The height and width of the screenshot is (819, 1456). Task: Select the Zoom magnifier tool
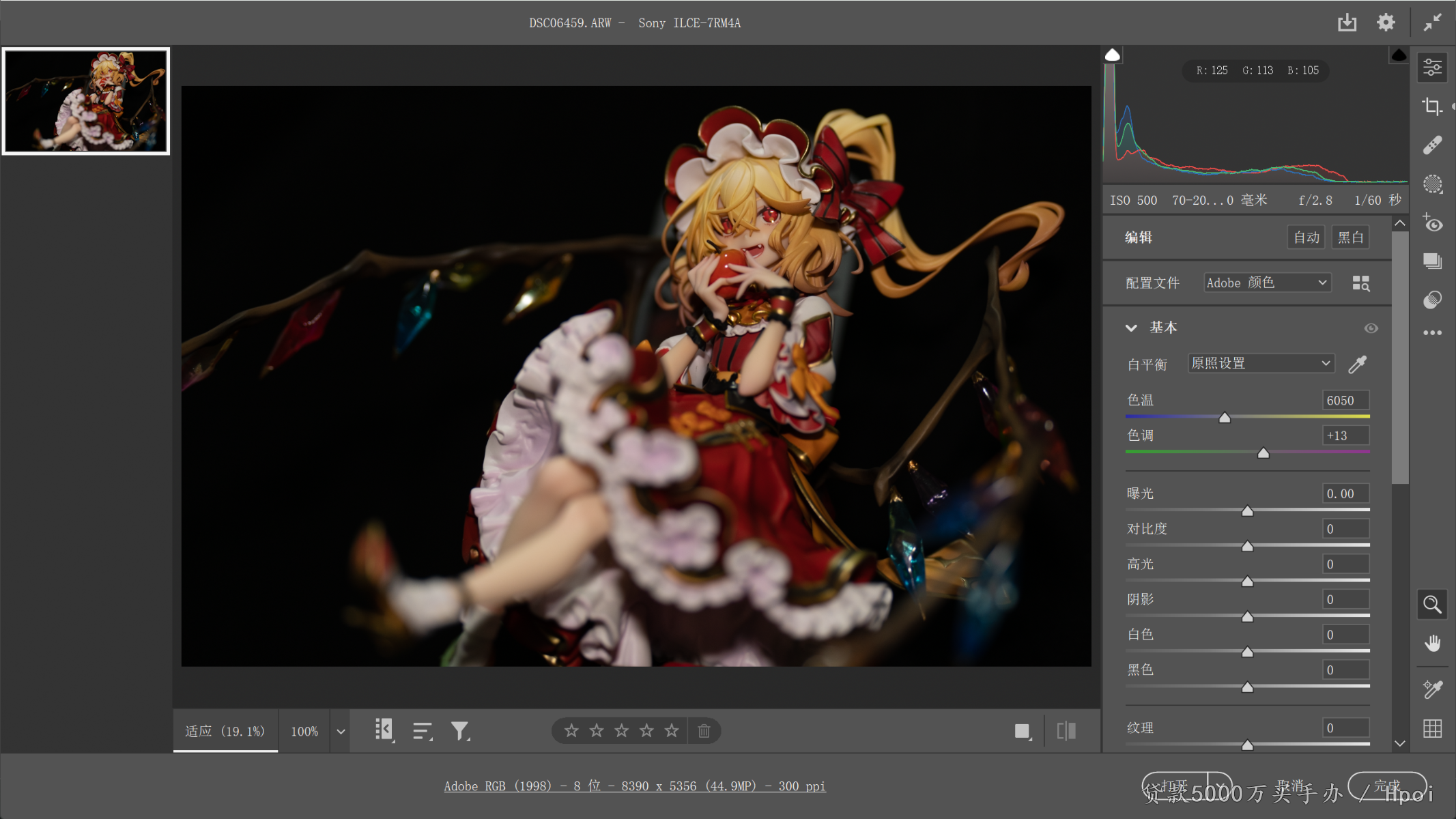point(1432,605)
